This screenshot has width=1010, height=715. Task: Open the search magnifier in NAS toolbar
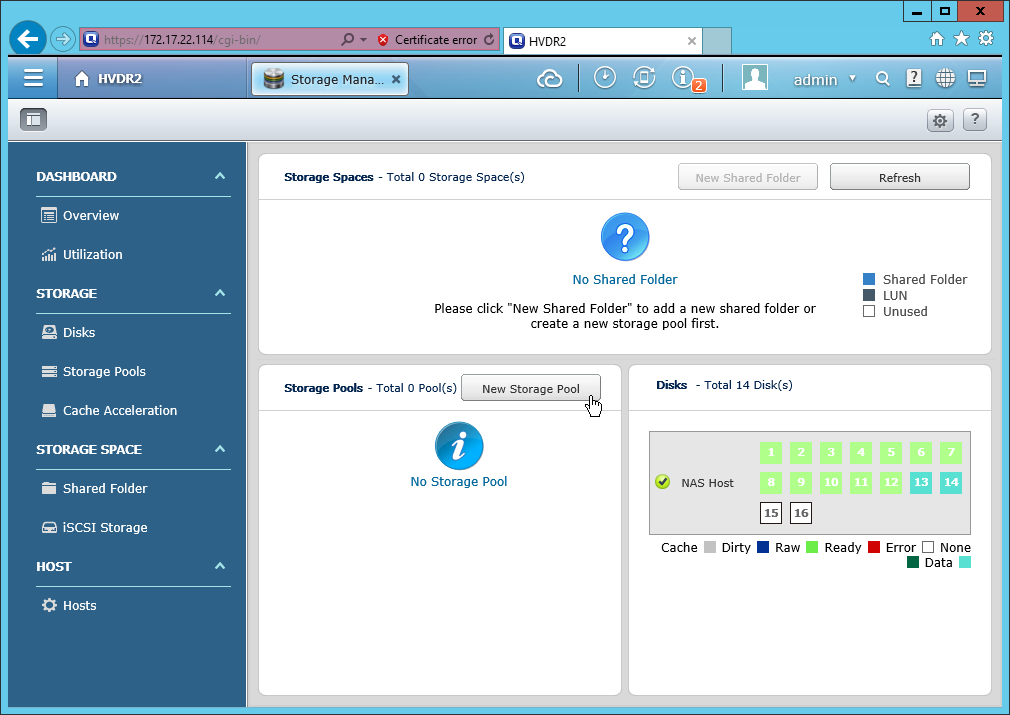(x=882, y=79)
